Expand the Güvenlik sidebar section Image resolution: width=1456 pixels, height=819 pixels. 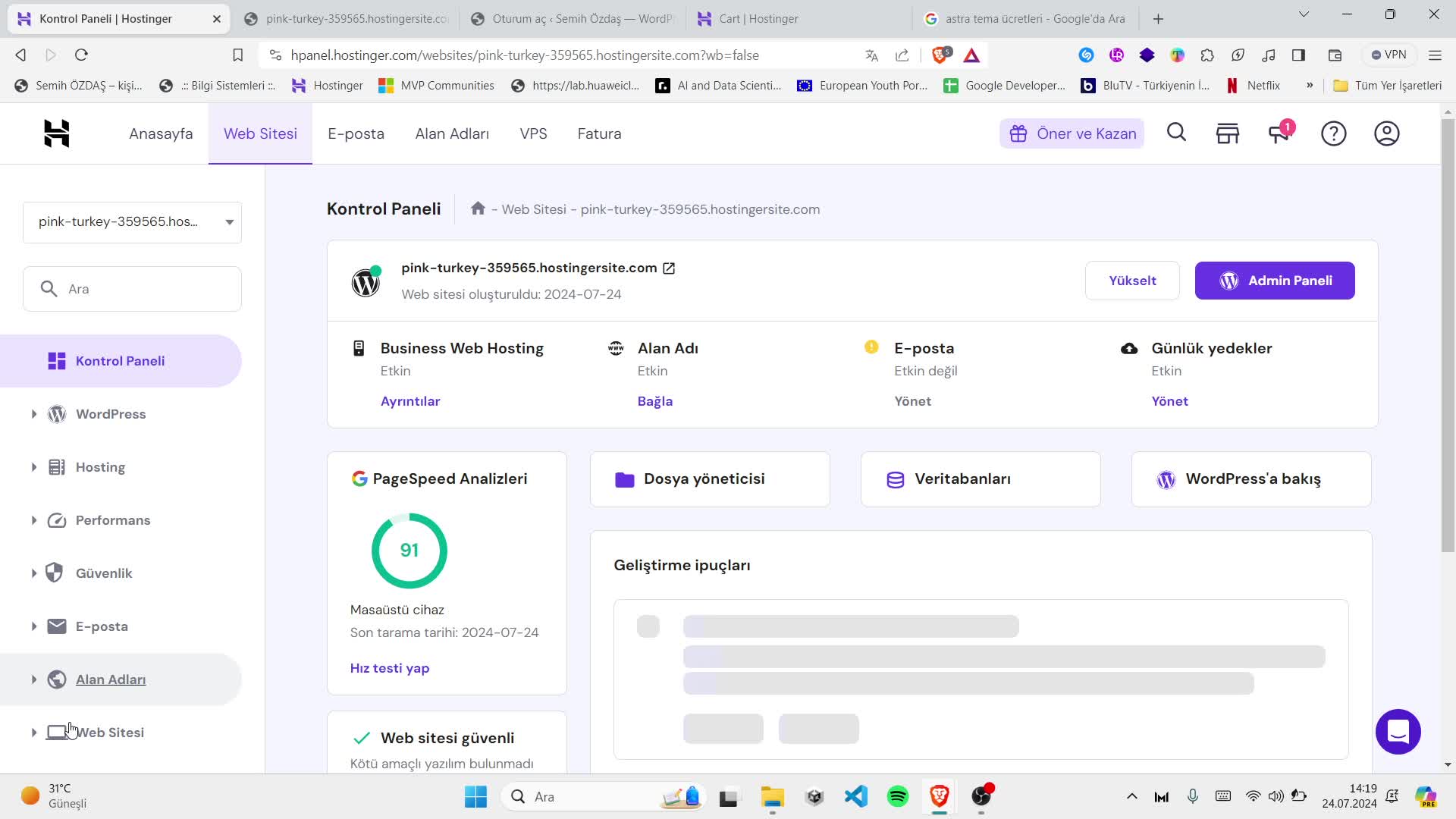(34, 573)
